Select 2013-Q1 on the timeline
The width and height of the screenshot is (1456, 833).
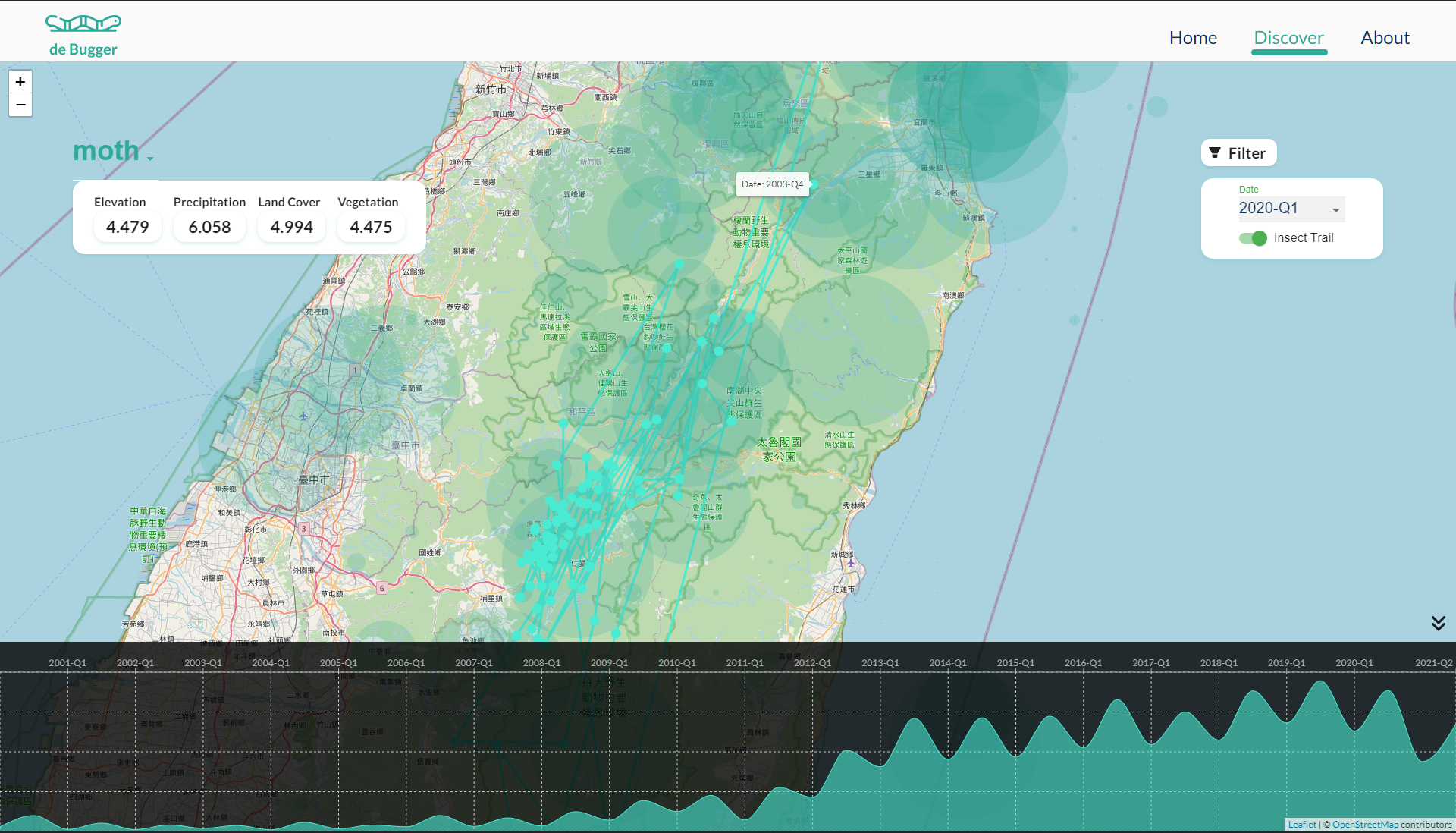click(x=880, y=663)
